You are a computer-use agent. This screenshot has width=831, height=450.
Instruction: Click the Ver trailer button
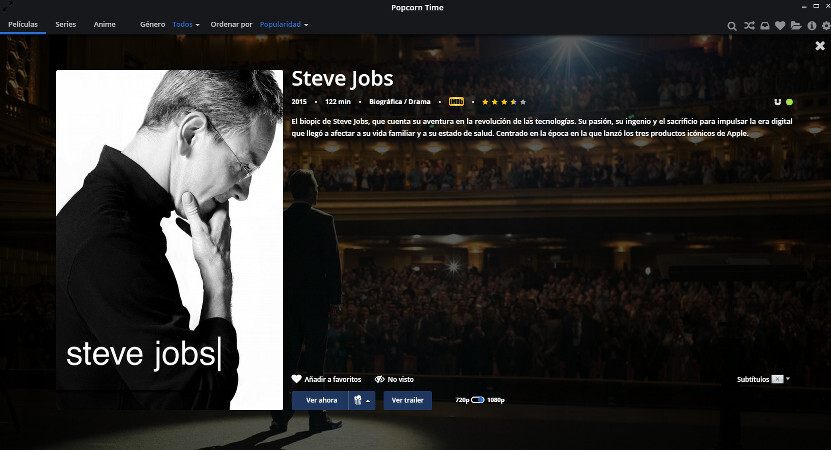pos(408,400)
